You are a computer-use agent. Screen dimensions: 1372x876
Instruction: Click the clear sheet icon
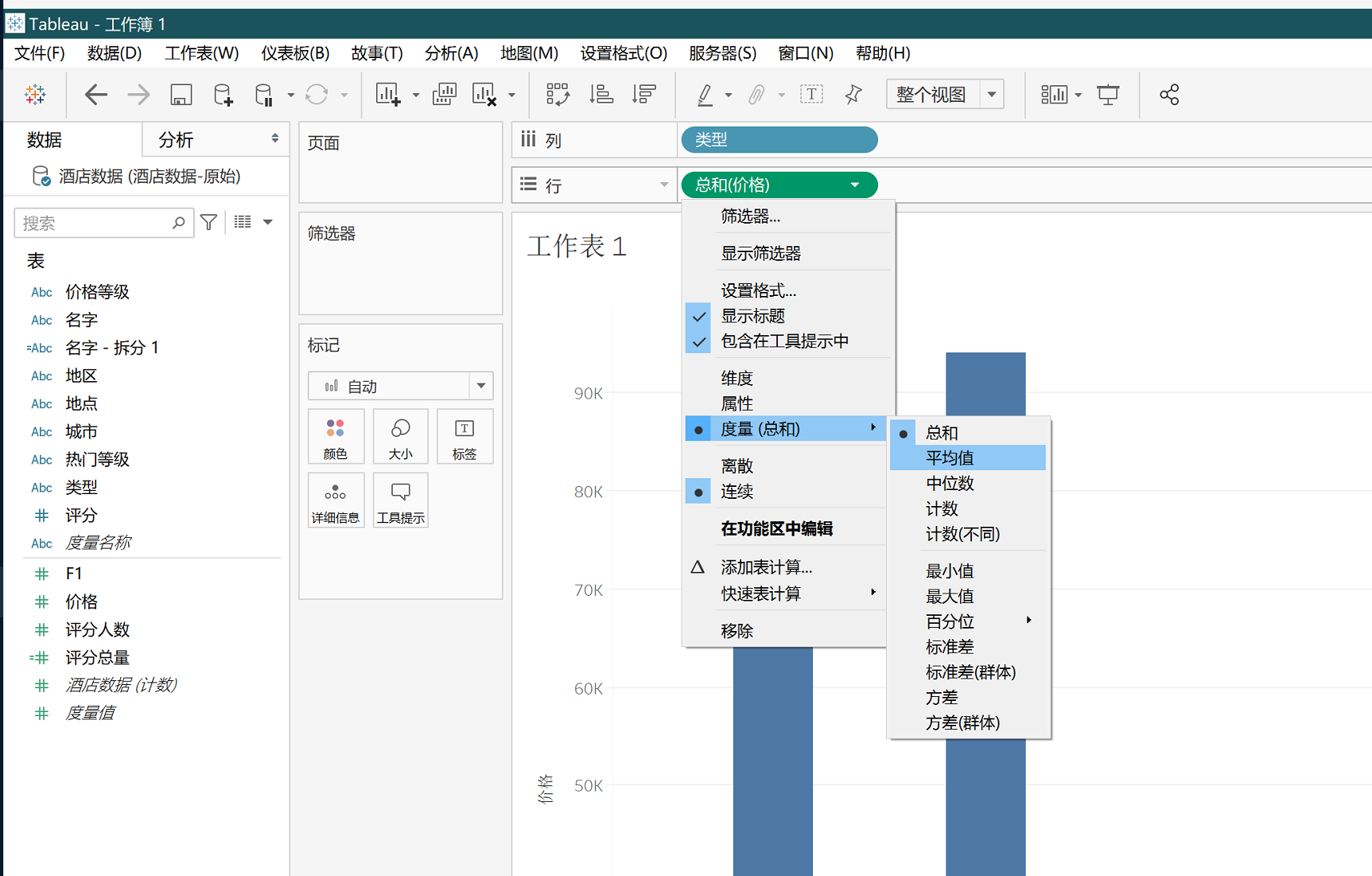(x=484, y=95)
